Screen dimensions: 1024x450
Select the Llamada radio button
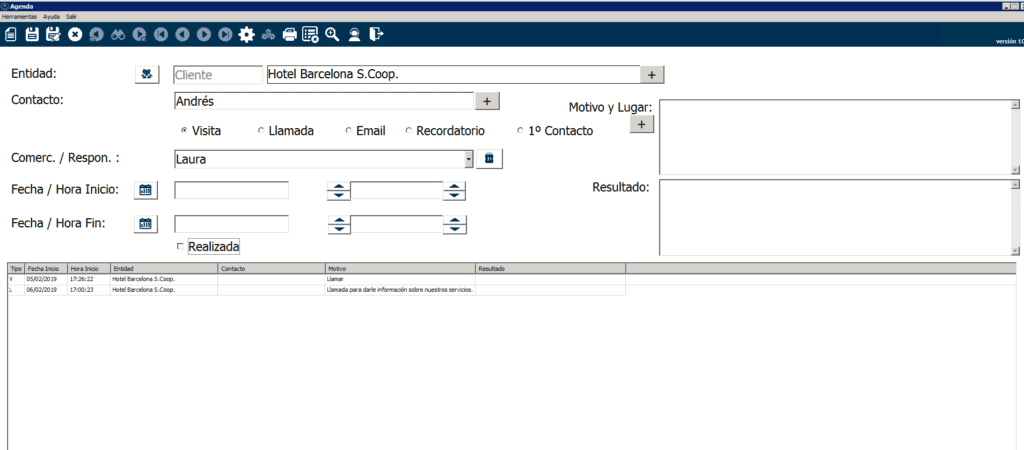pos(262,131)
